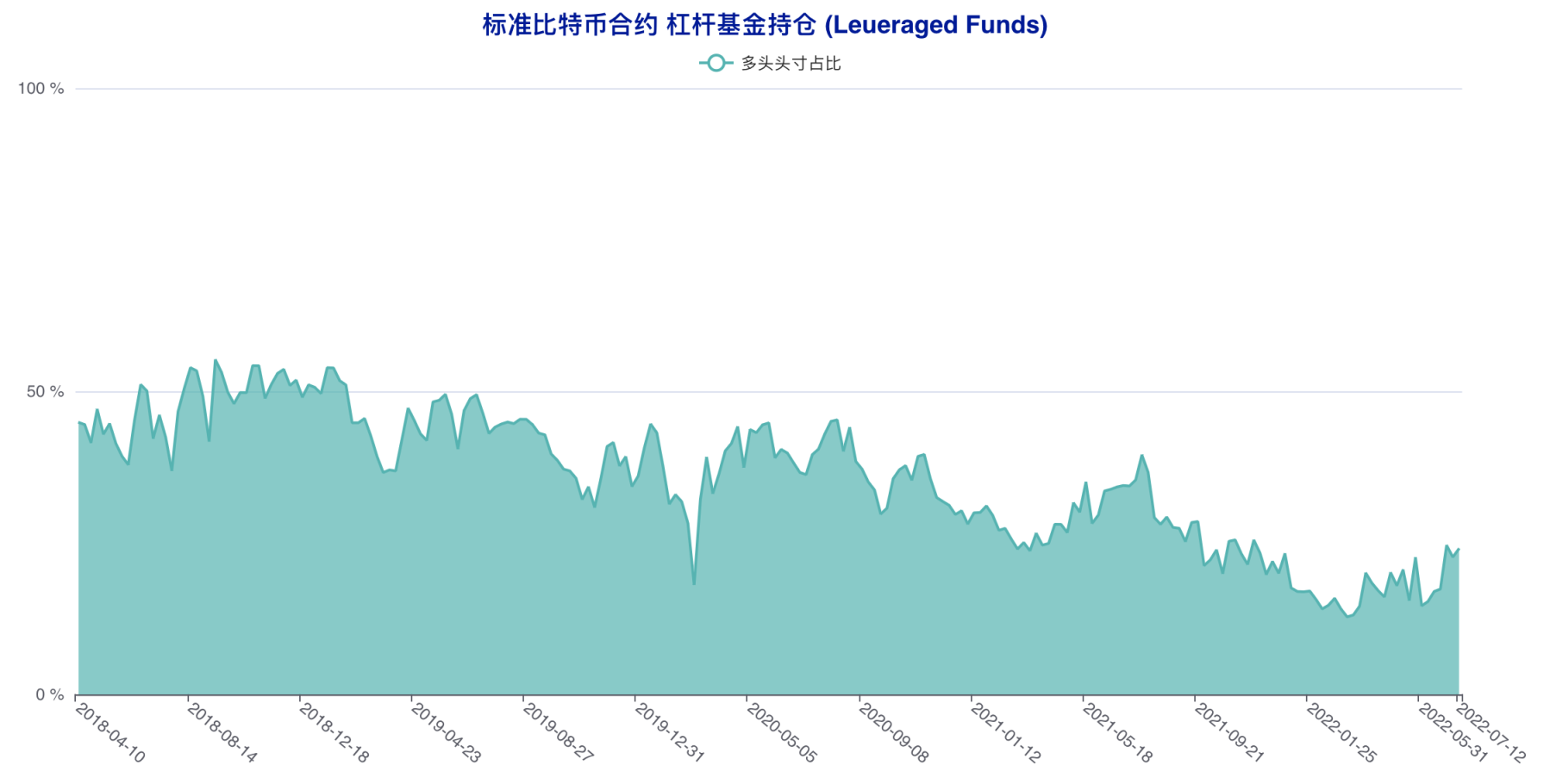Click the 2020-05-05 x-axis date label
The width and height of the screenshot is (1550, 784).
click(x=781, y=733)
